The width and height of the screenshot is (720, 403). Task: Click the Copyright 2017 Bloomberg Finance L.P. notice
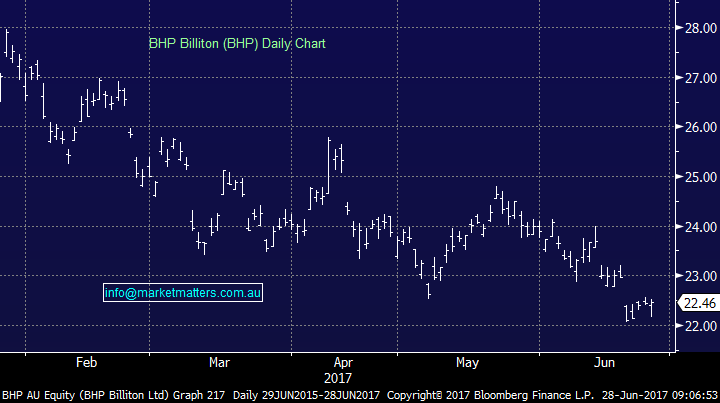point(490,395)
